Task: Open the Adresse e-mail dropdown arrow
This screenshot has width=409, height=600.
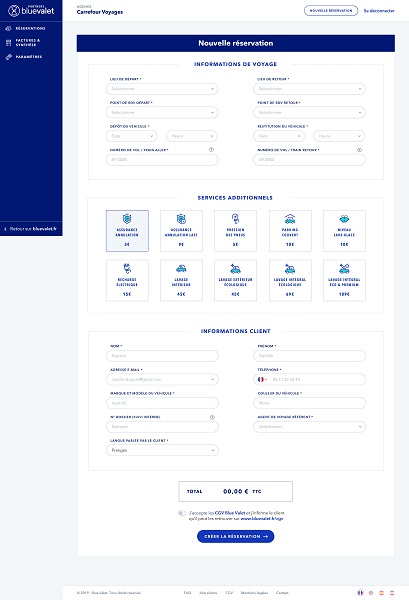Action: (213, 380)
